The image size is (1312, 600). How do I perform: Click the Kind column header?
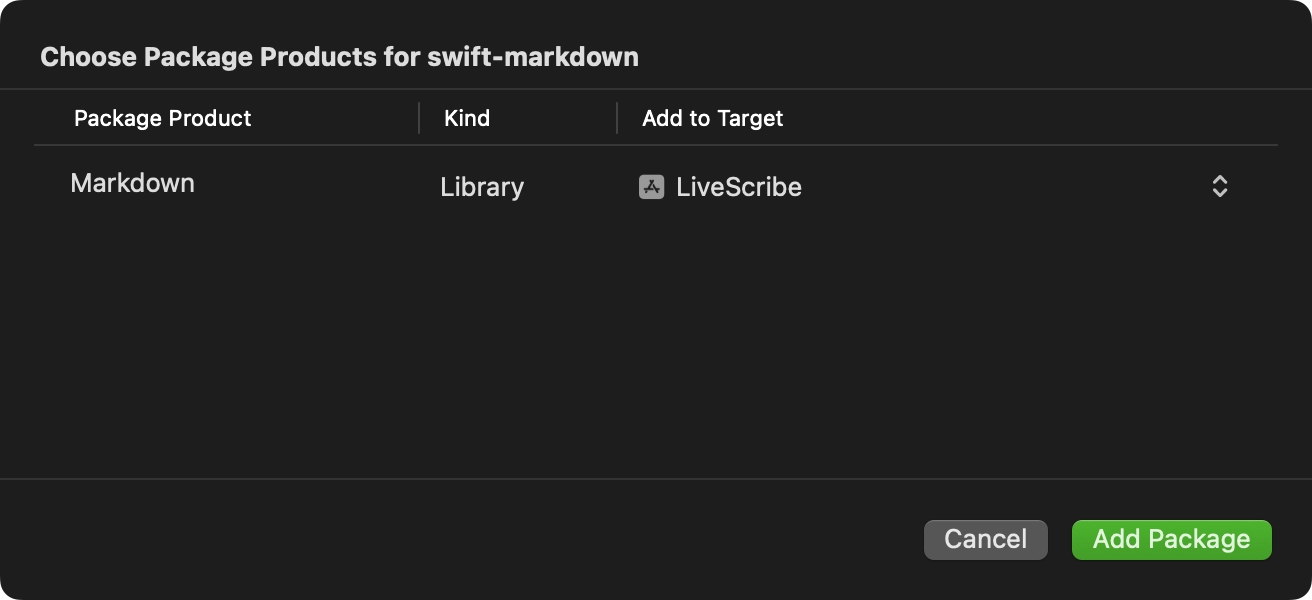pos(467,118)
